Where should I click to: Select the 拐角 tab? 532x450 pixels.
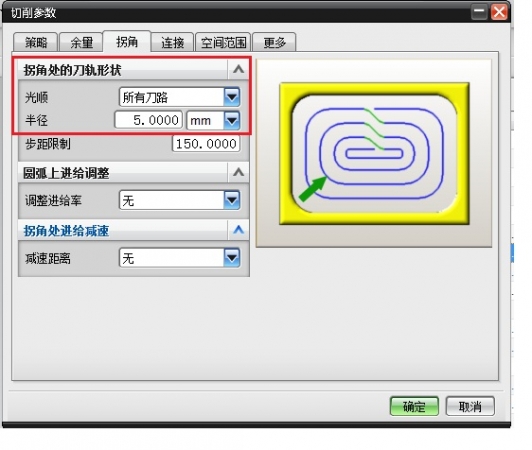pyautogui.click(x=127, y=41)
